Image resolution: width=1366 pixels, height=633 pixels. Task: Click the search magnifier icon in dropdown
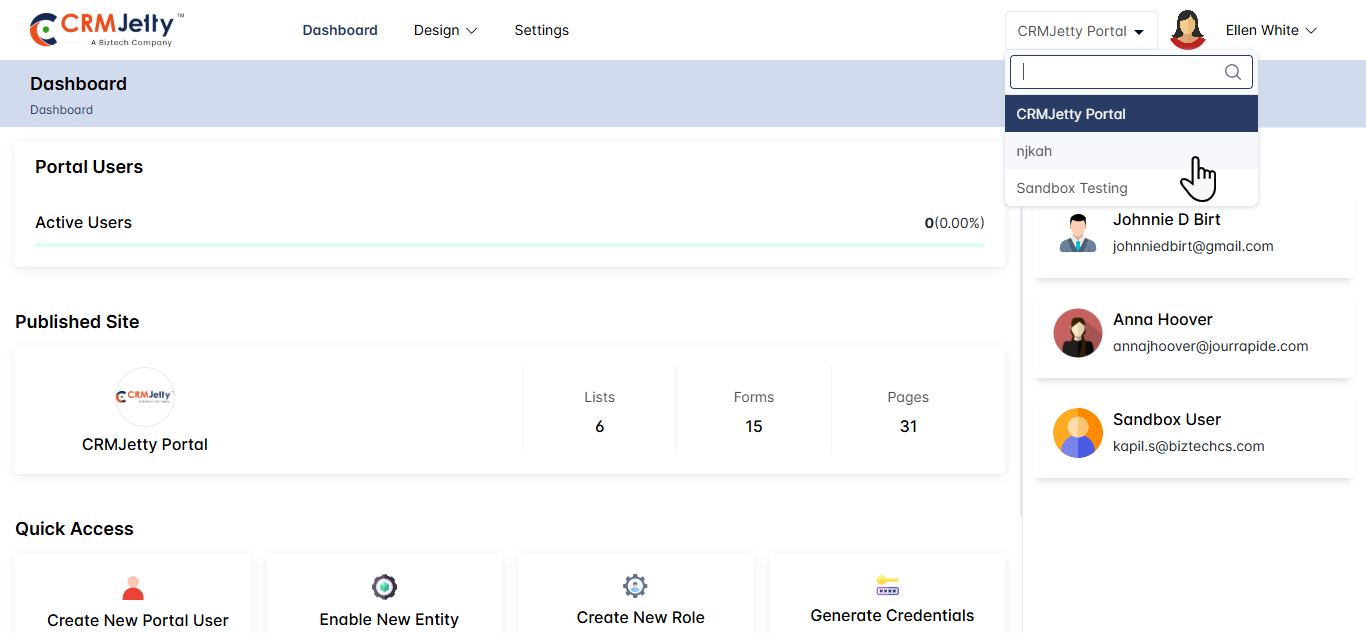(x=1232, y=72)
